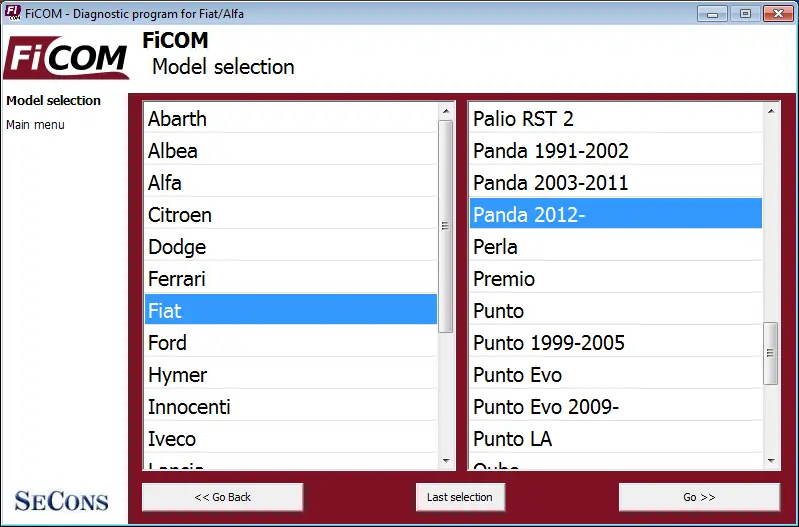
Task: Click the Last selection button
Action: (x=460, y=497)
